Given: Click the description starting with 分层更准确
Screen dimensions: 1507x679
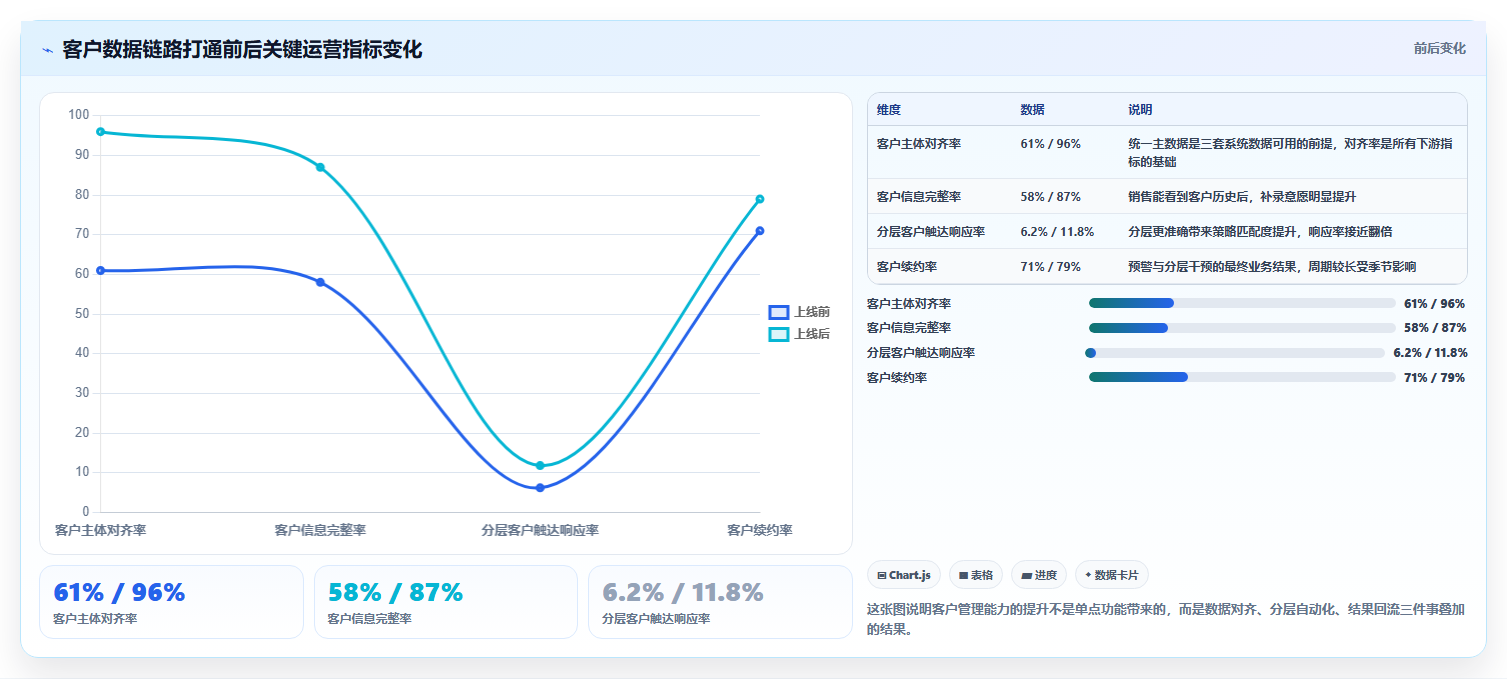Looking at the screenshot, I should click(x=1260, y=231).
